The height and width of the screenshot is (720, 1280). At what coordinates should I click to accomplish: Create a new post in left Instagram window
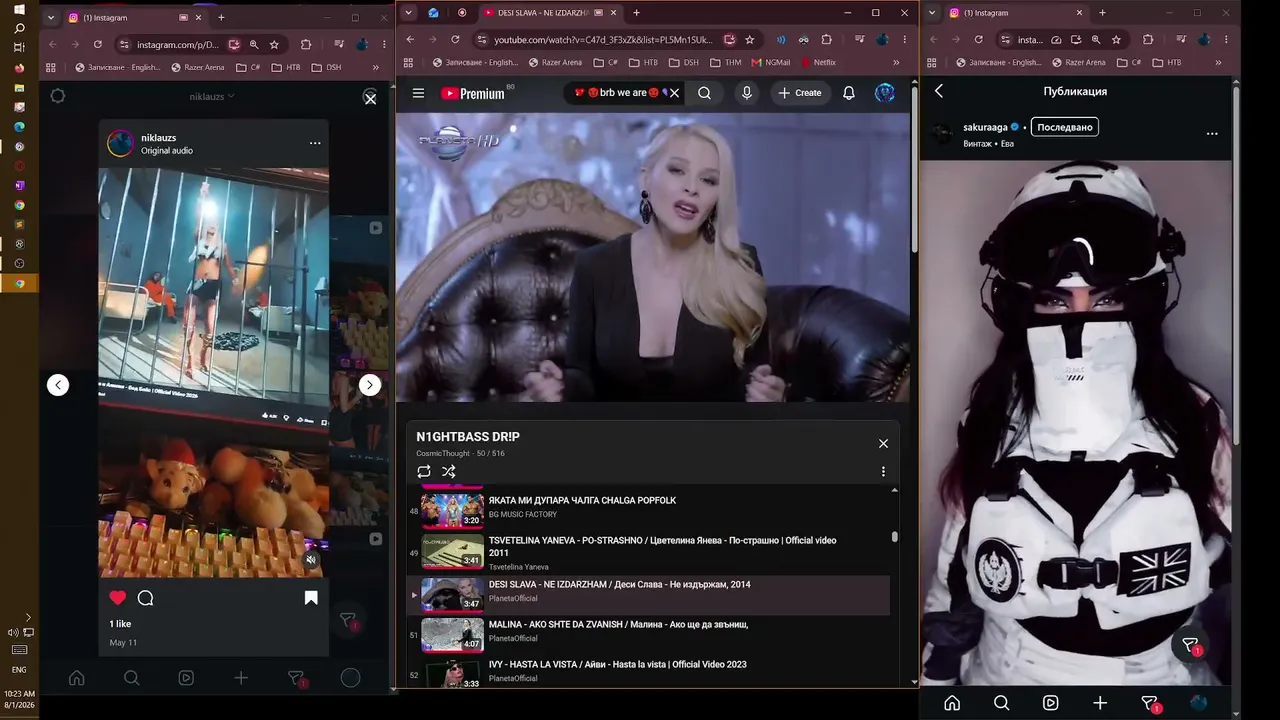point(241,678)
